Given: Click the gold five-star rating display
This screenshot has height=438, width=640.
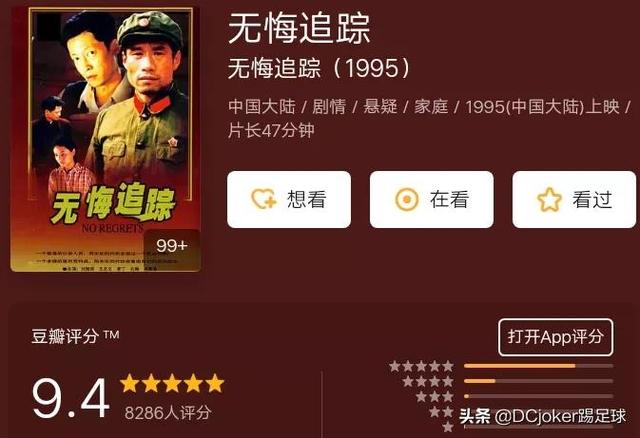Looking at the screenshot, I should [172, 384].
